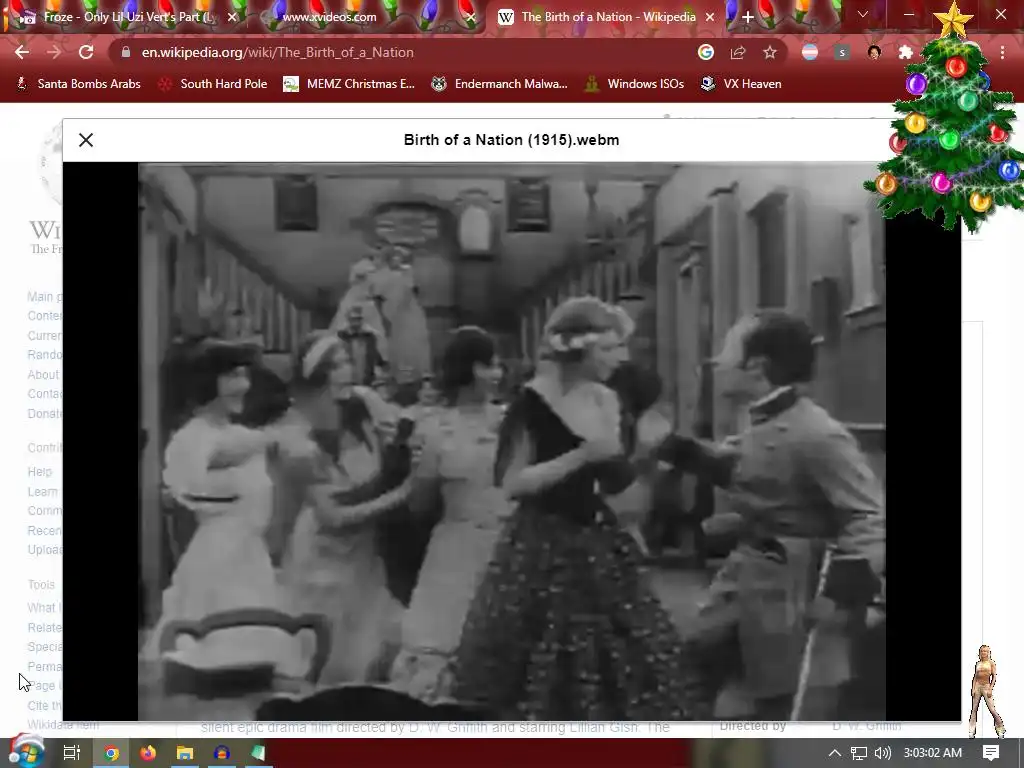This screenshot has width=1024, height=768.
Task: Close the Birth of a Nation video overlay
Action: tap(86, 140)
